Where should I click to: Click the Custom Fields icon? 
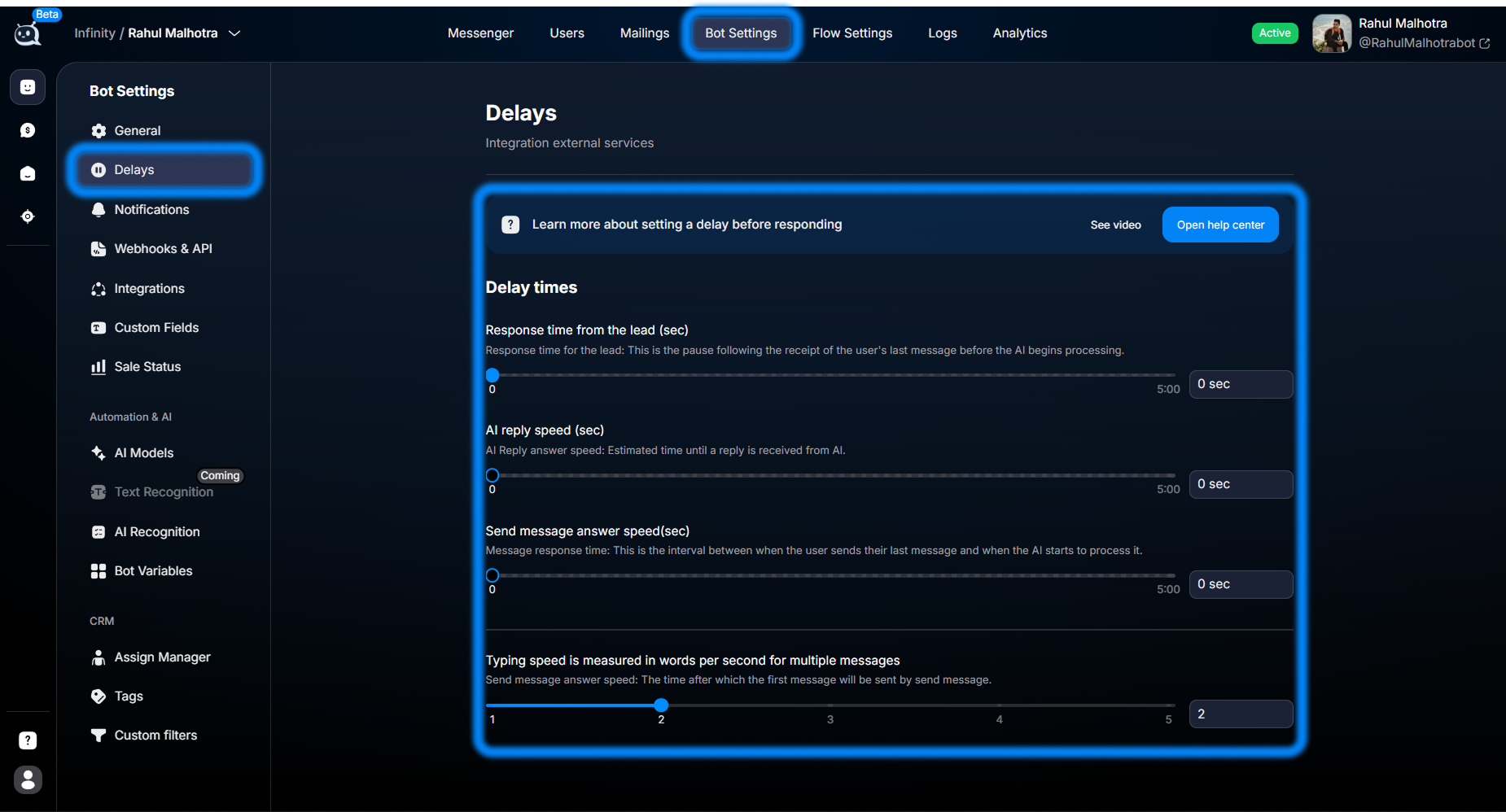(x=99, y=328)
